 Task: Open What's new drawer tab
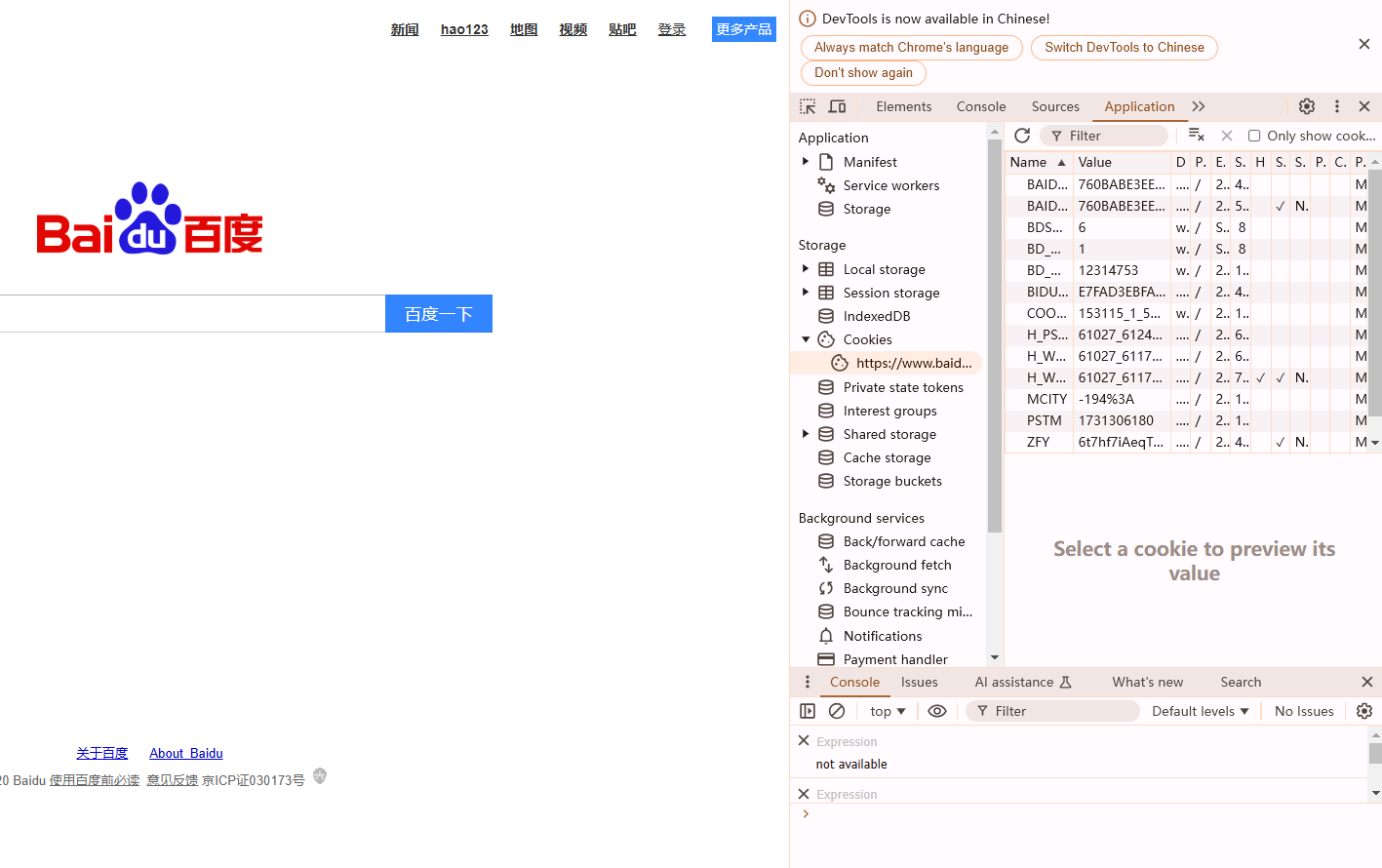1148,682
